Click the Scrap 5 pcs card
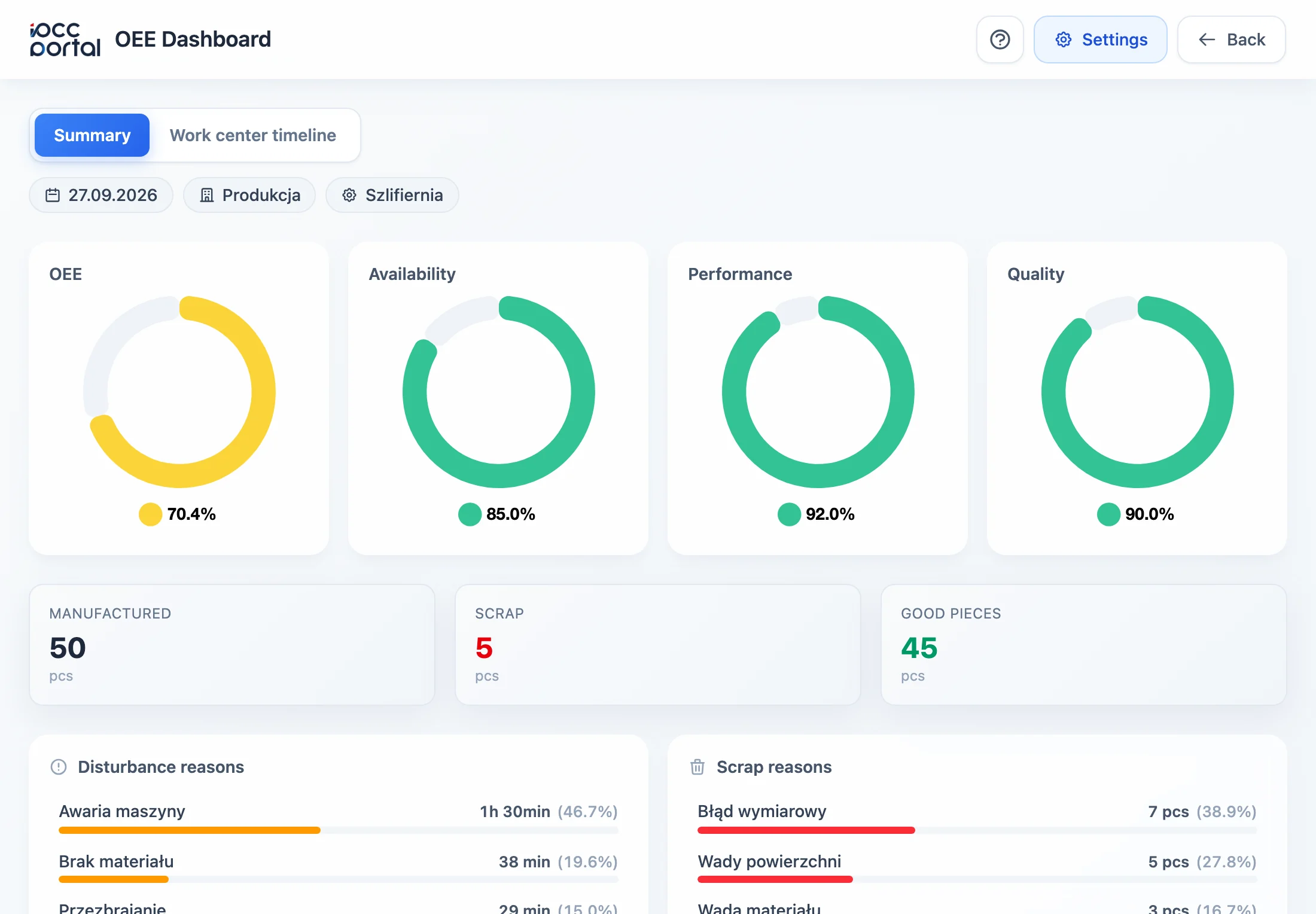Screen dimensions: 1316x914 (x=658, y=644)
